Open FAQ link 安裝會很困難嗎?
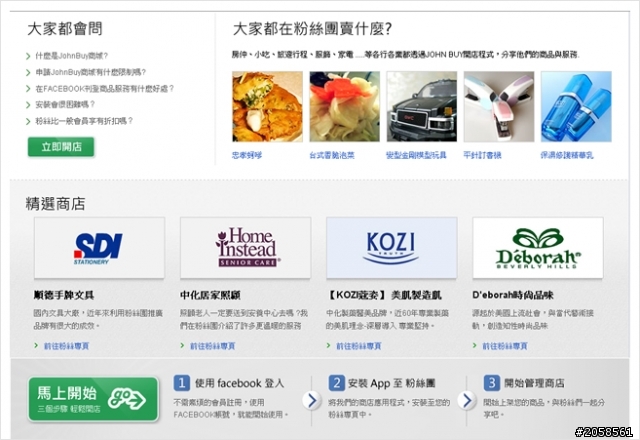This screenshot has width=640, height=440. point(65,104)
